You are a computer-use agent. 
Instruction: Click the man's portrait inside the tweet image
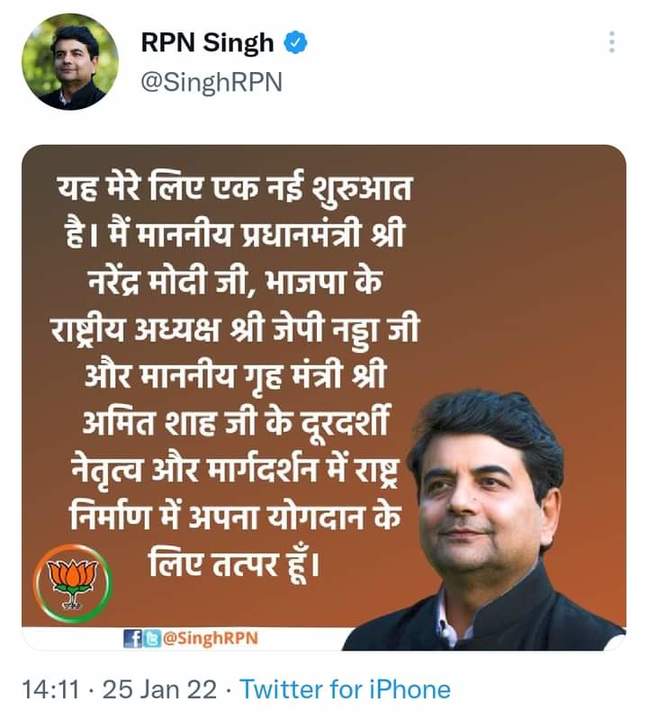pyautogui.click(x=485, y=519)
